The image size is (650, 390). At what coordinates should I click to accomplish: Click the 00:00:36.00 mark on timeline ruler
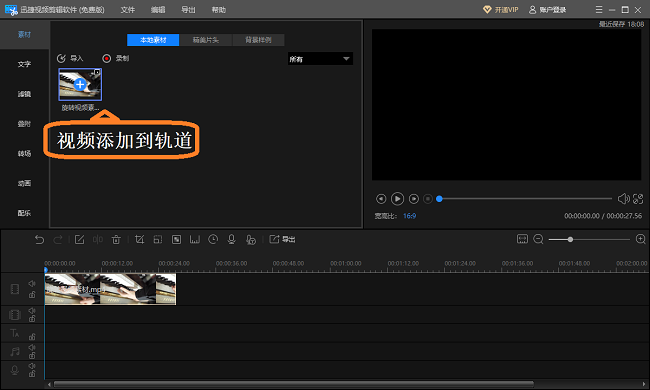point(231,264)
